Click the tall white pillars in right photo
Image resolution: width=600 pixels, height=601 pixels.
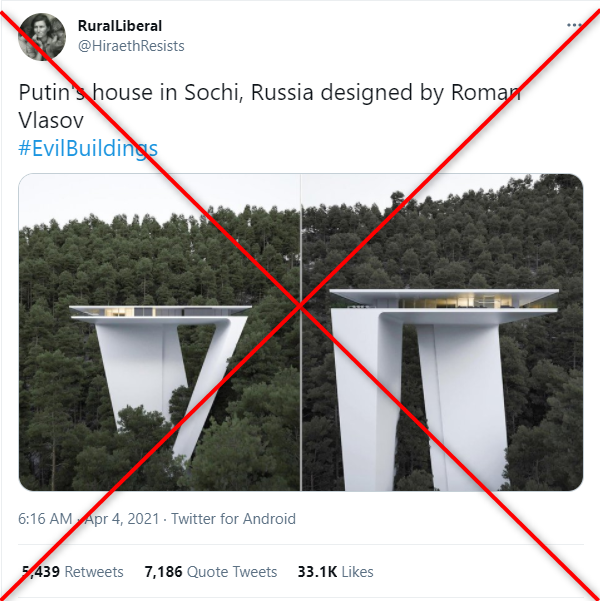(420, 401)
